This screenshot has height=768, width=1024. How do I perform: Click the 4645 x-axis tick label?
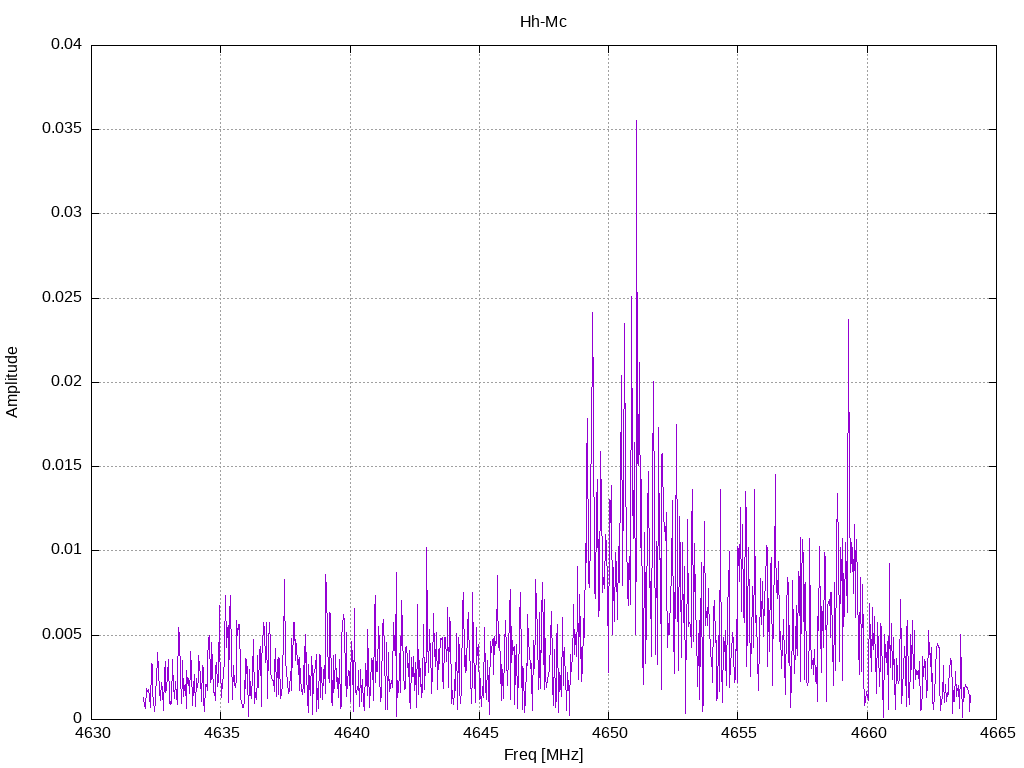point(479,733)
